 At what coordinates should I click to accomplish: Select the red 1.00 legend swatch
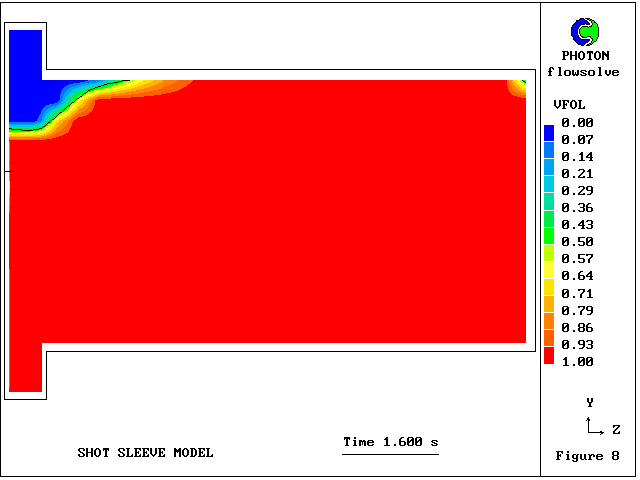pos(549,356)
